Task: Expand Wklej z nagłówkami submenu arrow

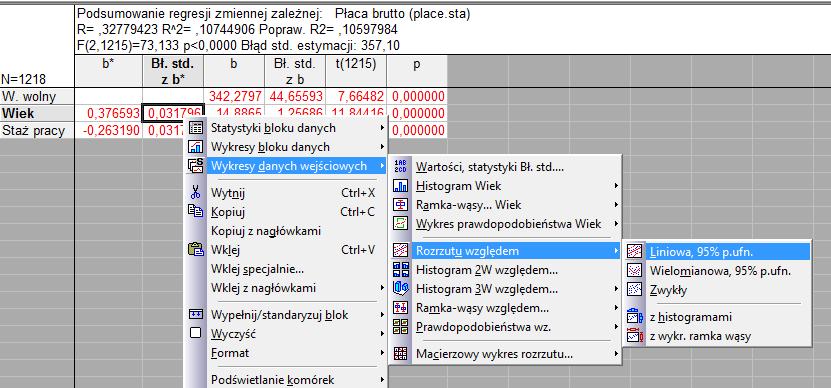Action: [x=383, y=288]
